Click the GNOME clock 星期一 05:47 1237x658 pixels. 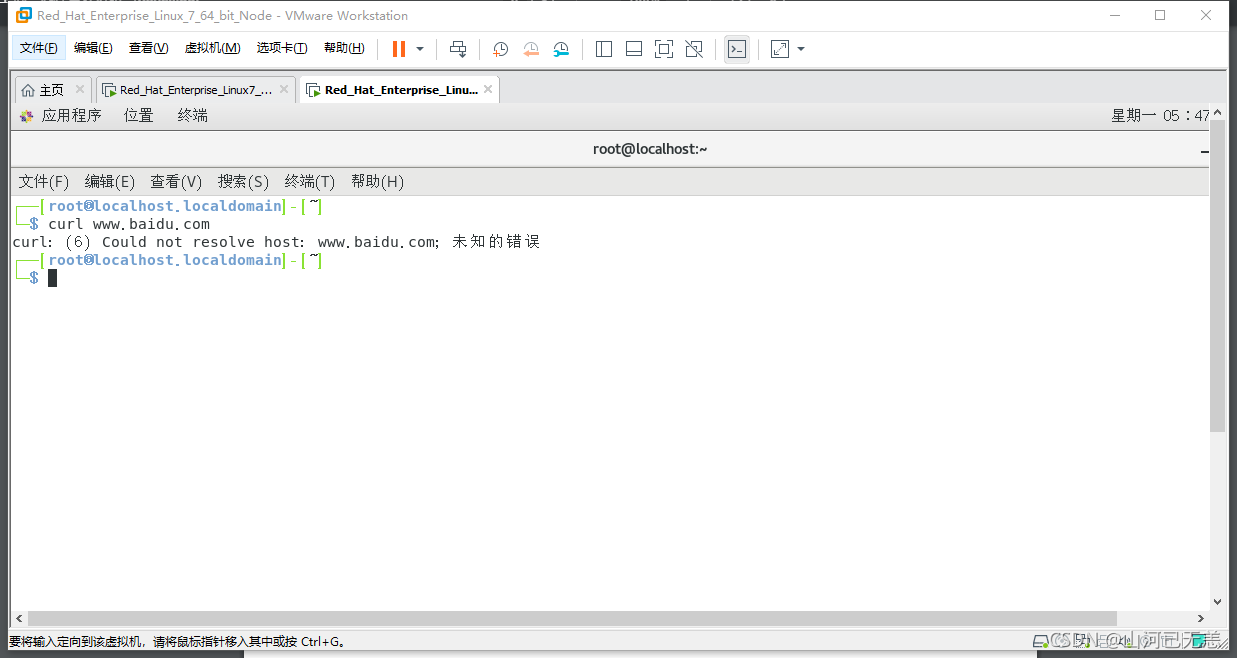[1160, 116]
